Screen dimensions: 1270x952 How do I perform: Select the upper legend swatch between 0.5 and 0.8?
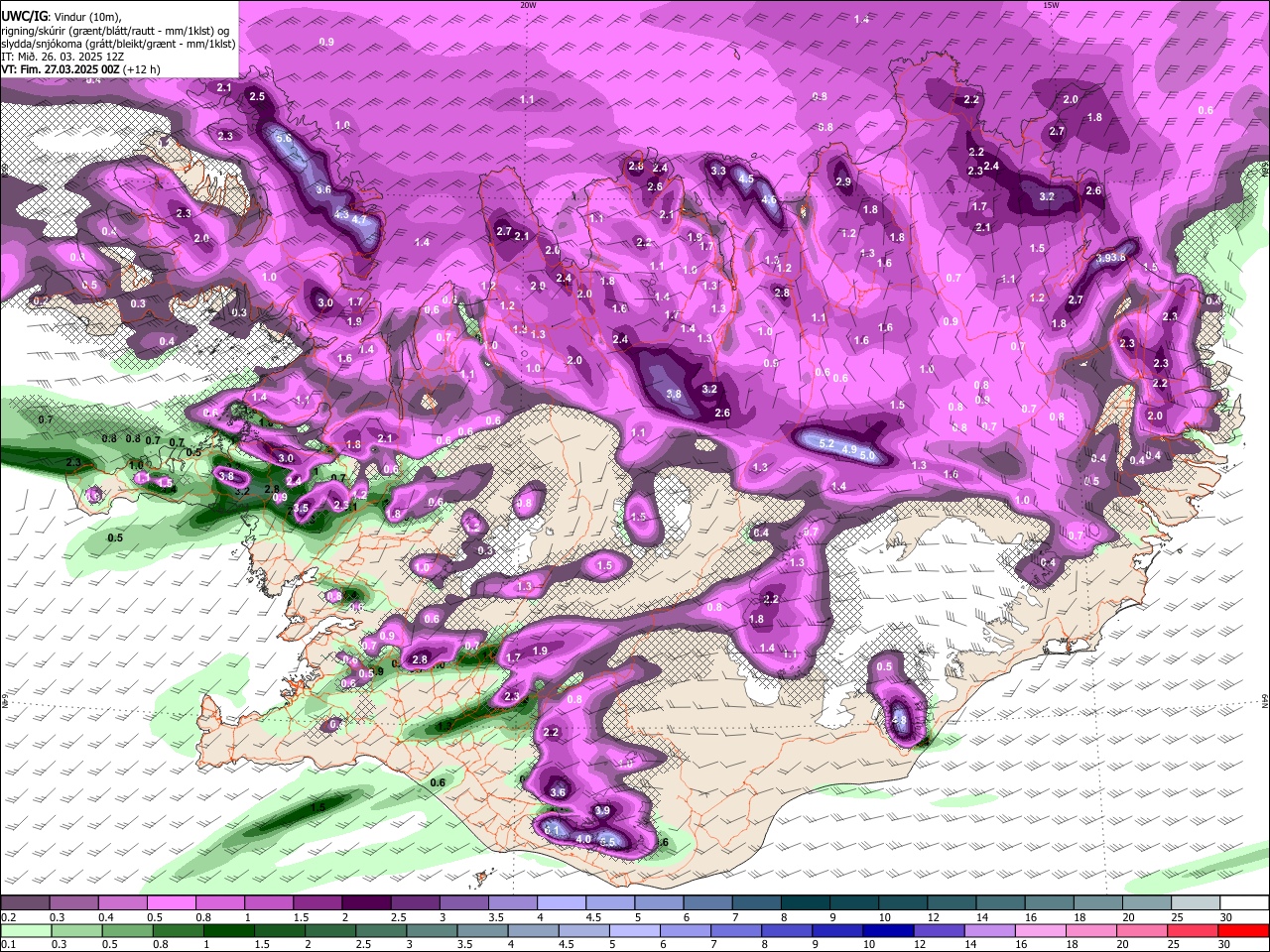[x=171, y=903]
